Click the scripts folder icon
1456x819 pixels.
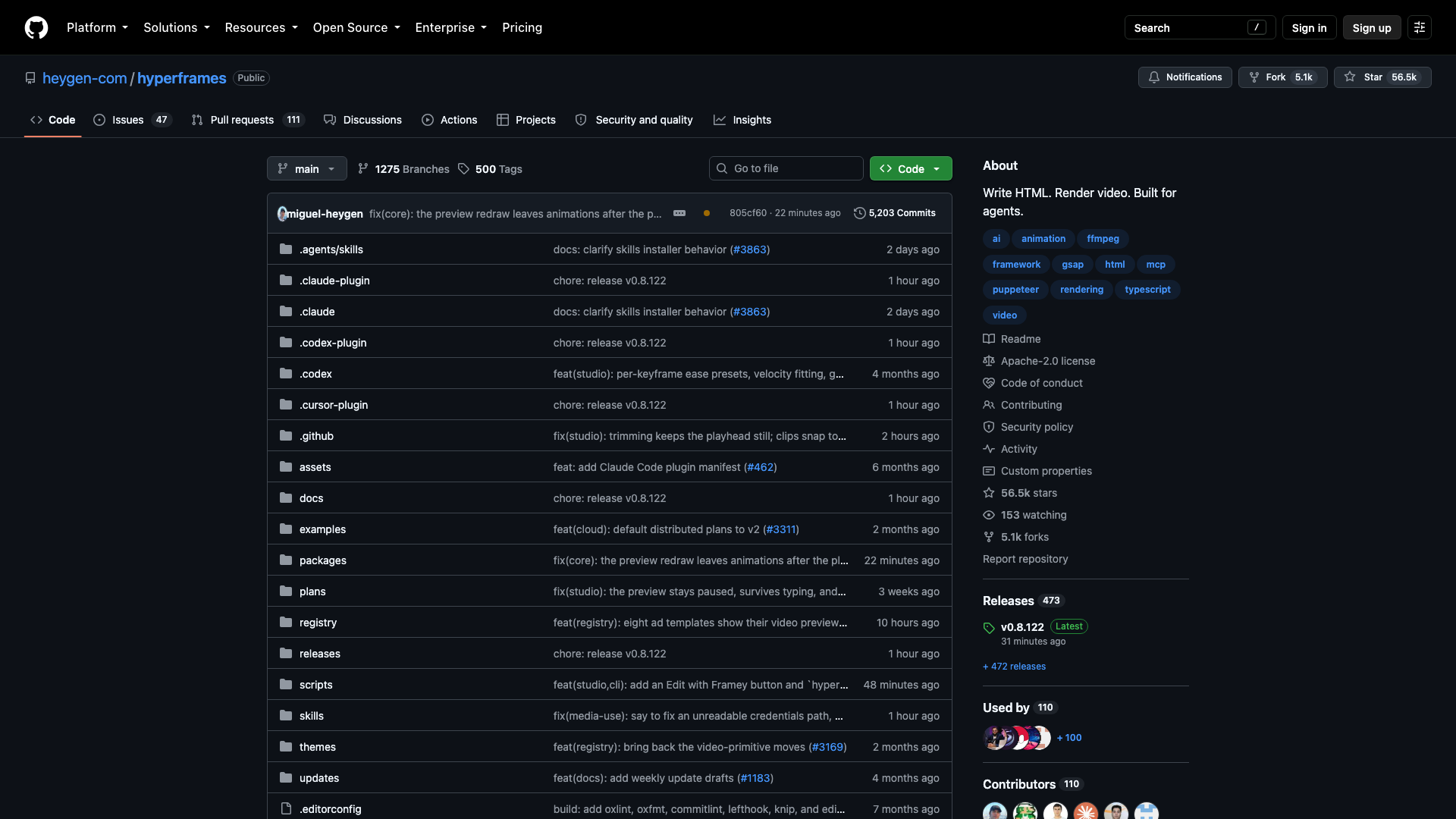pos(286,684)
